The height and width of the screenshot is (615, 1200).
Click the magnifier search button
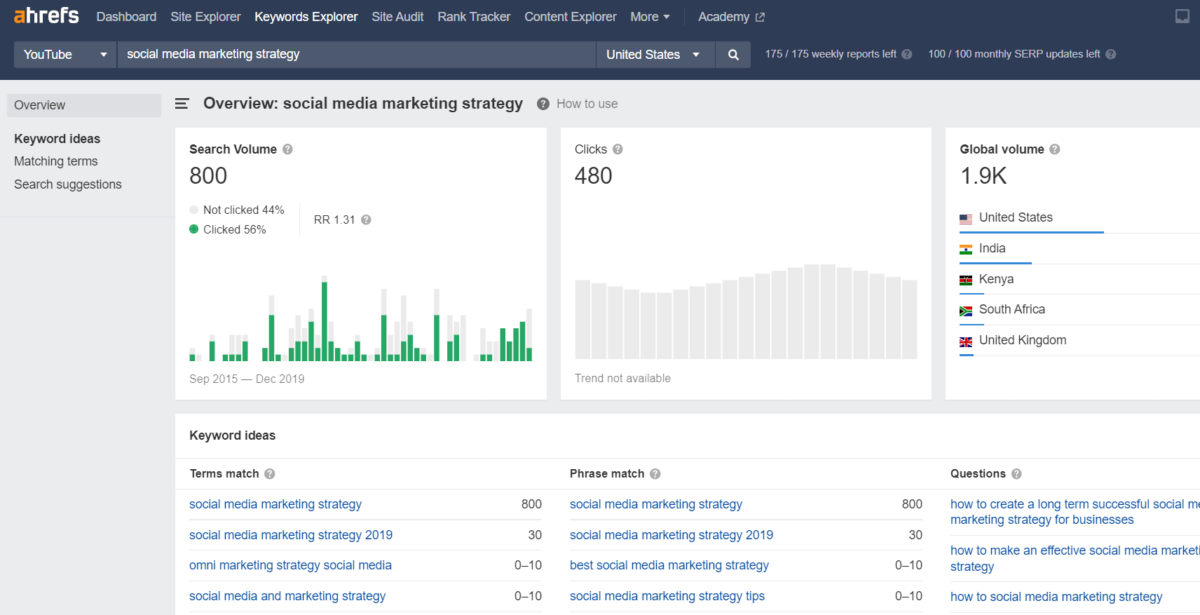pos(733,55)
